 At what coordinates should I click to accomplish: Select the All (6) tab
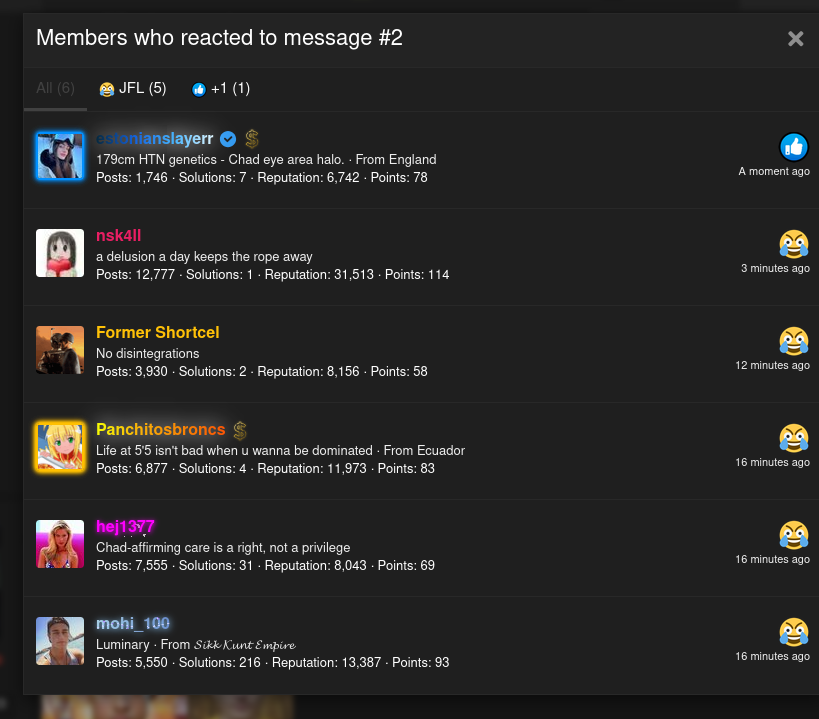pos(55,89)
